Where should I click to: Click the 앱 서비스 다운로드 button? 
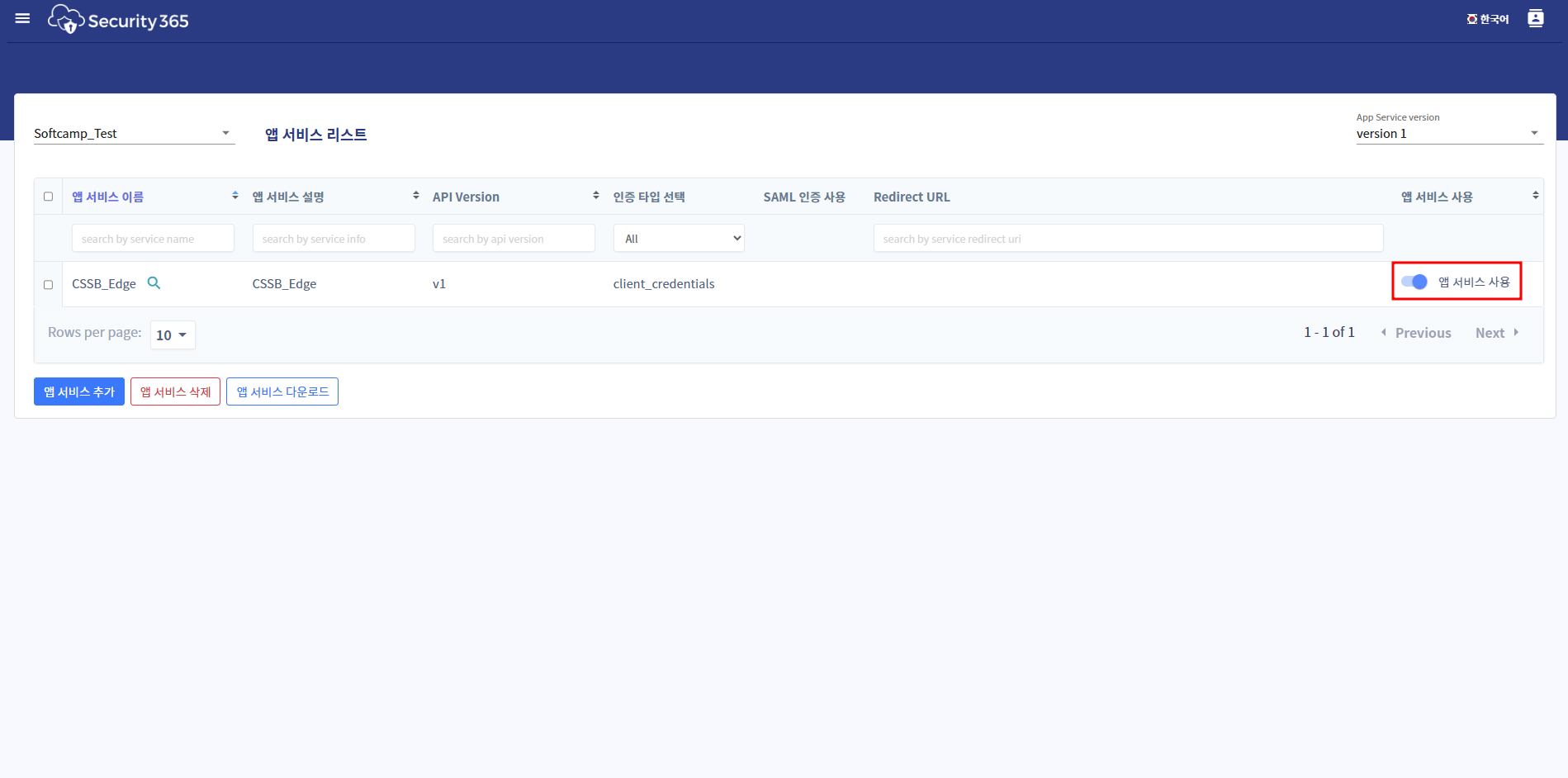tap(282, 391)
